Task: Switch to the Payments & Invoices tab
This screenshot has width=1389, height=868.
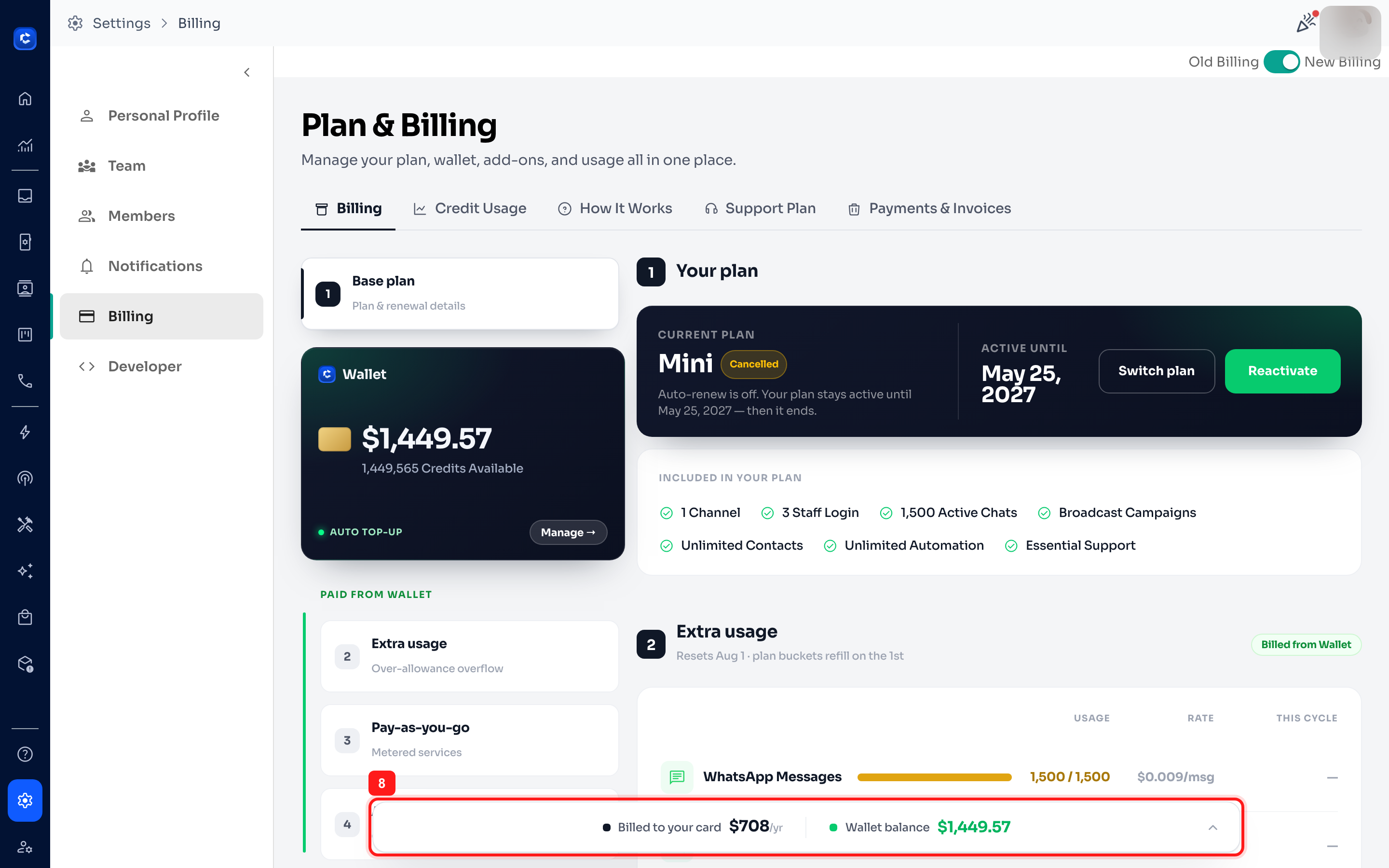Action: [x=929, y=208]
